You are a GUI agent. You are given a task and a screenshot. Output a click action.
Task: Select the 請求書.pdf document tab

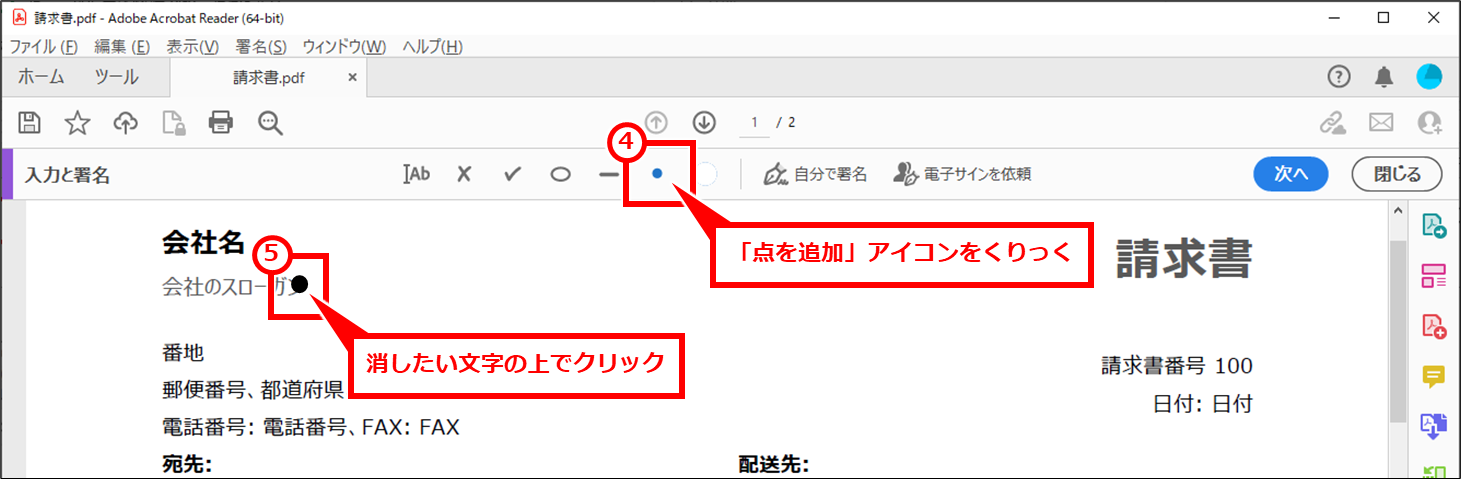[268, 77]
